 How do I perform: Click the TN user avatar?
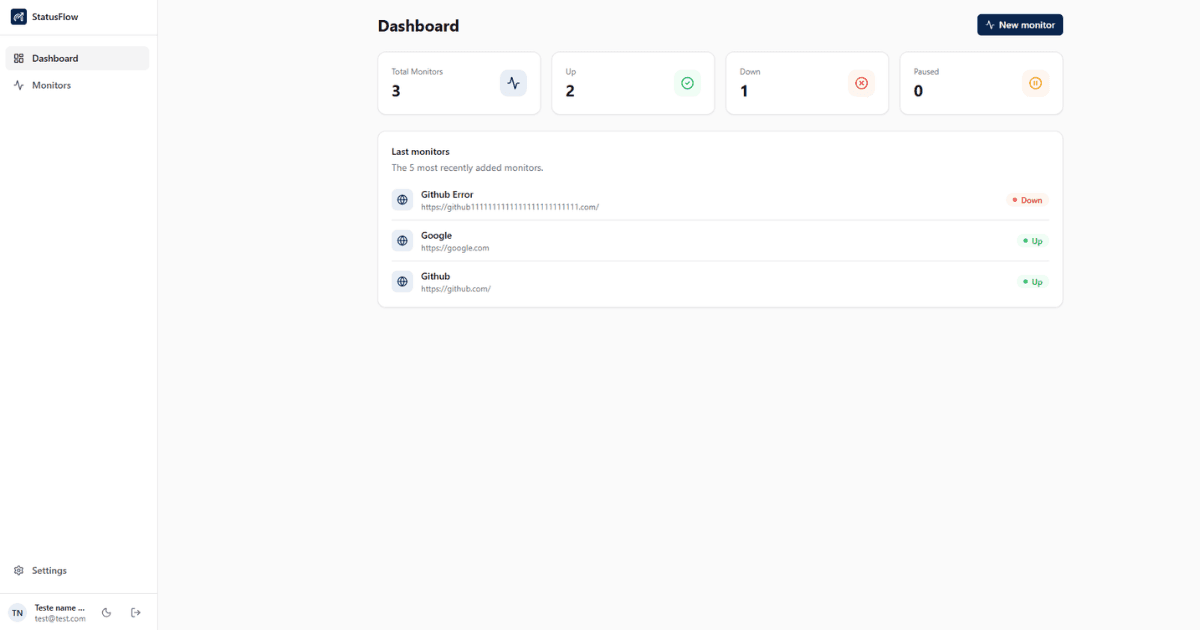pyautogui.click(x=17, y=612)
